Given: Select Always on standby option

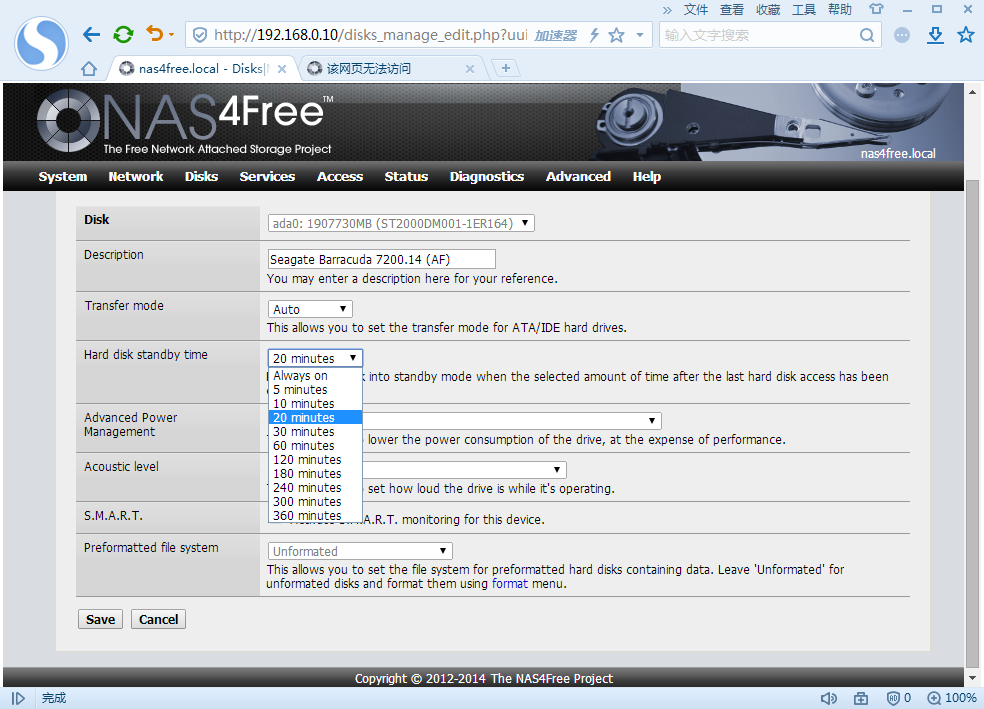Looking at the screenshot, I should click(315, 375).
